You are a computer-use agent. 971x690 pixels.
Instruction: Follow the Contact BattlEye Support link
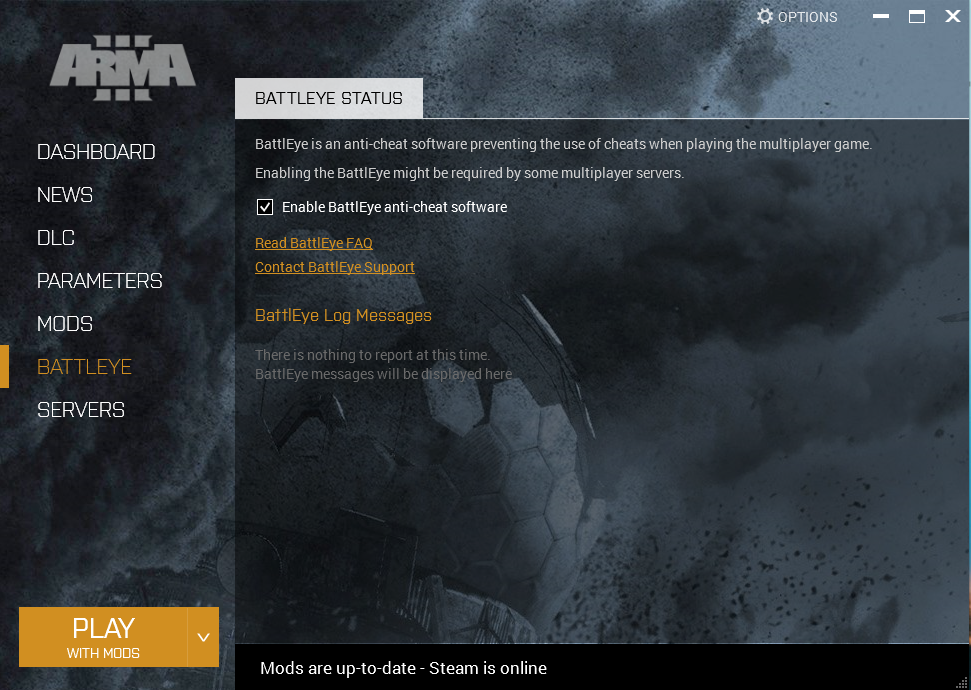(x=334, y=267)
